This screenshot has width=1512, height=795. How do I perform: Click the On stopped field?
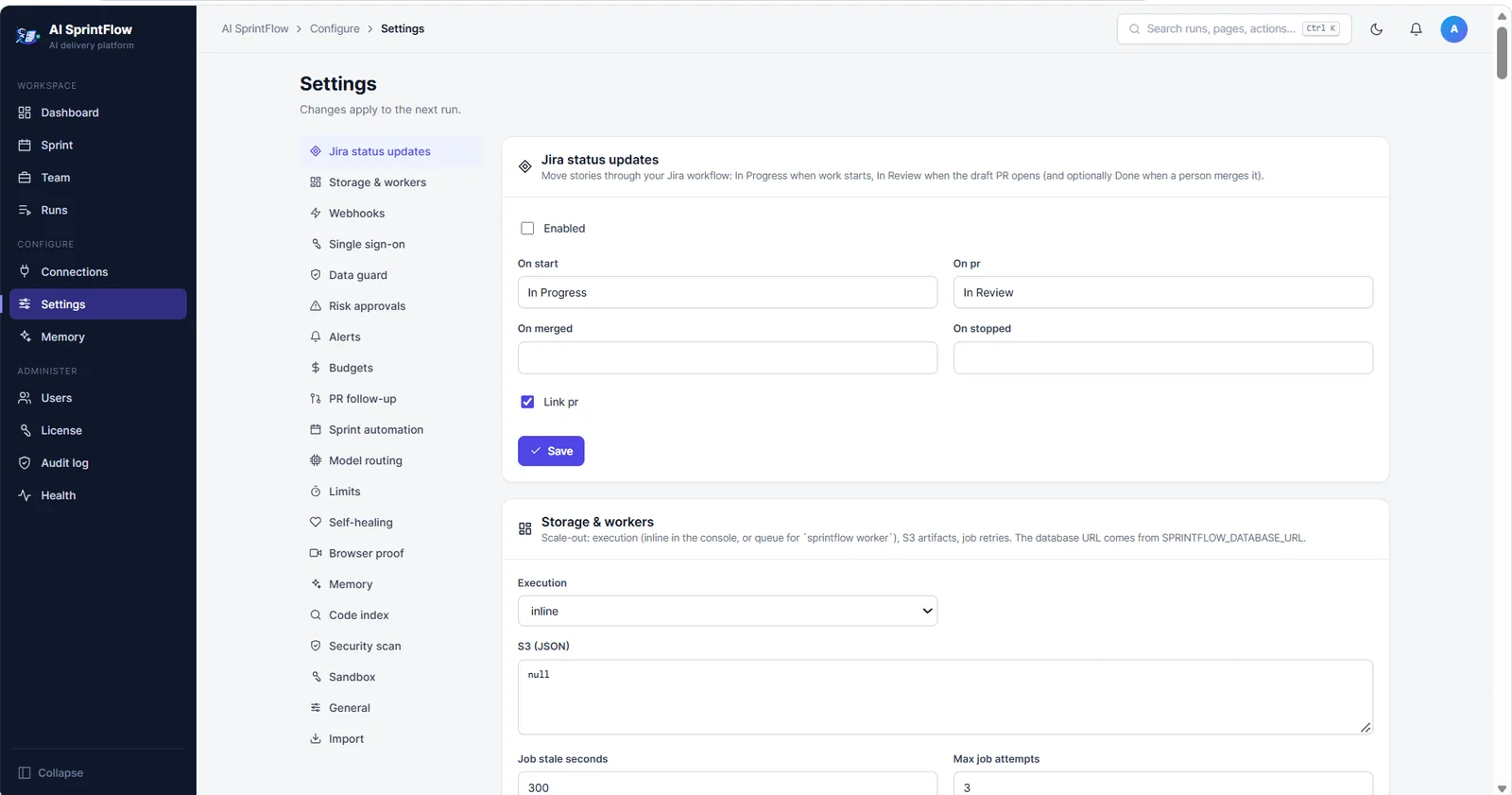tap(1163, 357)
